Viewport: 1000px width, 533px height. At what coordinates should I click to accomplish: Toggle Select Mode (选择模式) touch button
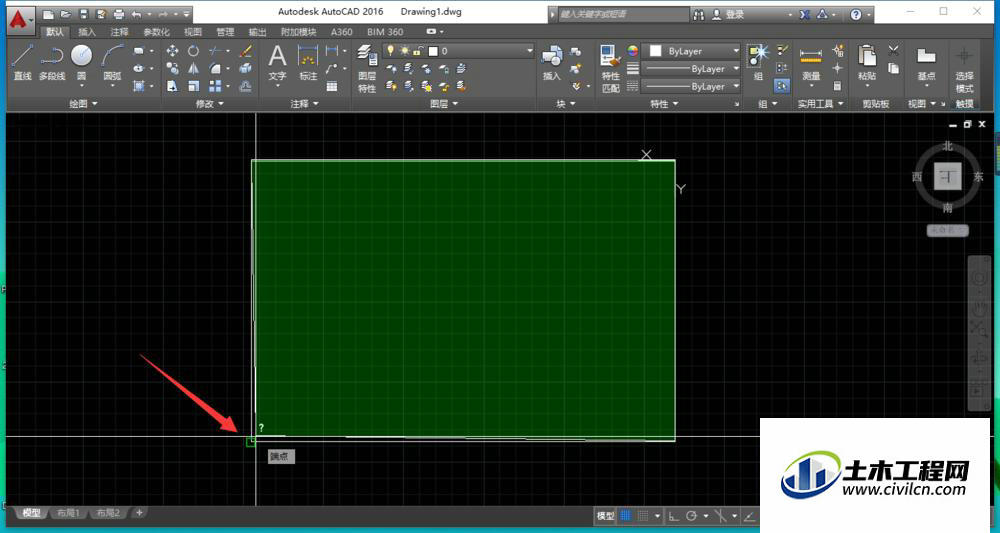[x=964, y=69]
